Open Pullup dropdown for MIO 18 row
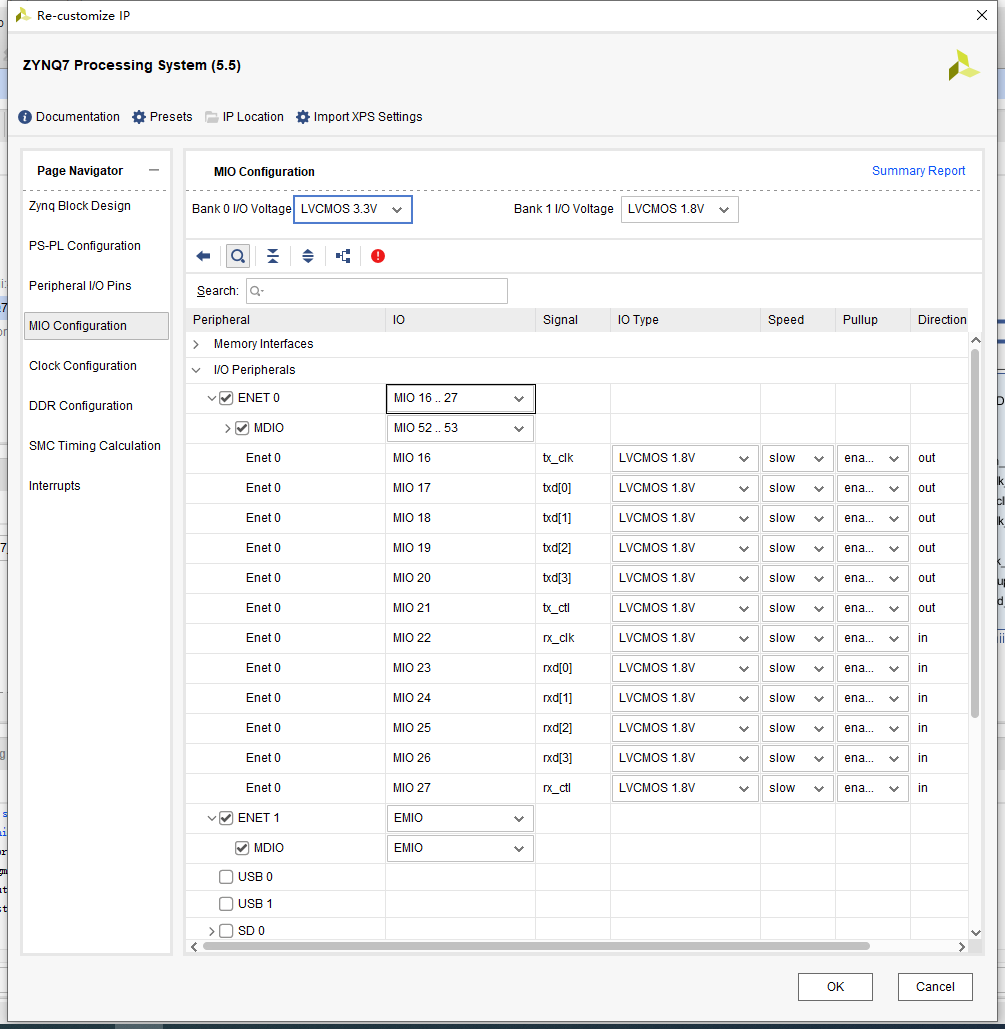The height and width of the screenshot is (1029, 1005). click(x=872, y=518)
